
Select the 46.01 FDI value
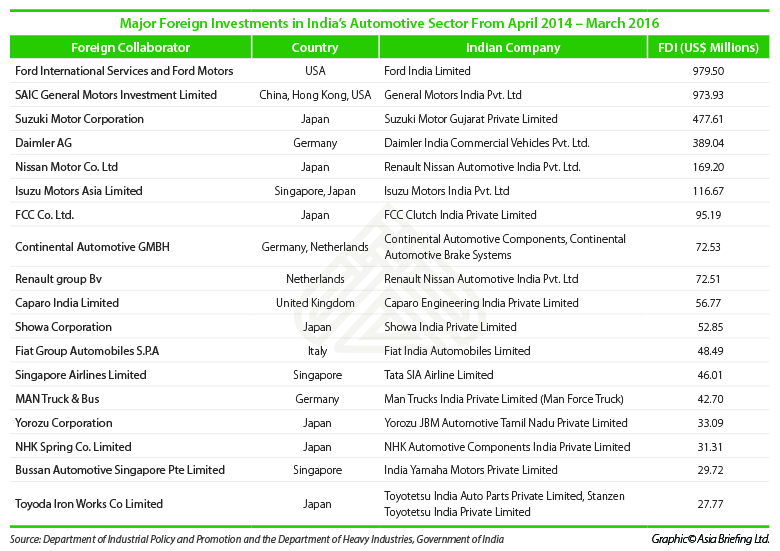click(x=710, y=375)
